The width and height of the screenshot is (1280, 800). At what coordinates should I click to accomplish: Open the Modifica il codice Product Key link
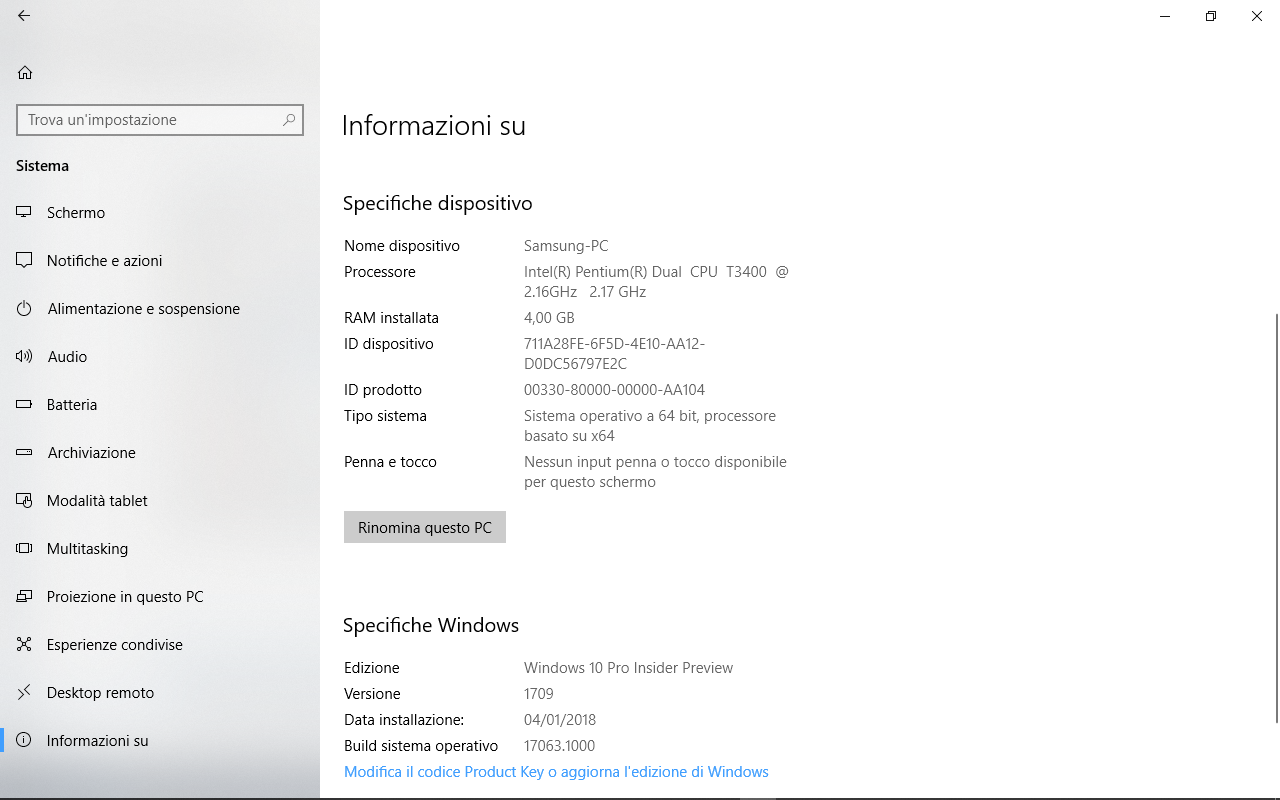[x=556, y=772]
